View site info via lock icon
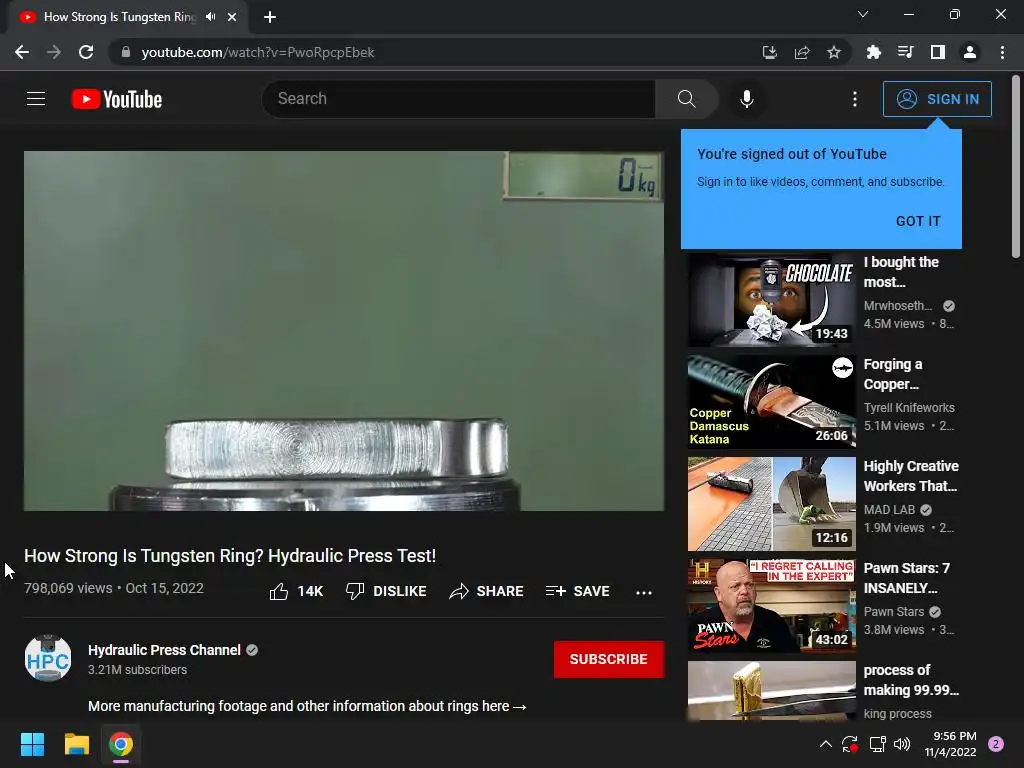 point(126,52)
